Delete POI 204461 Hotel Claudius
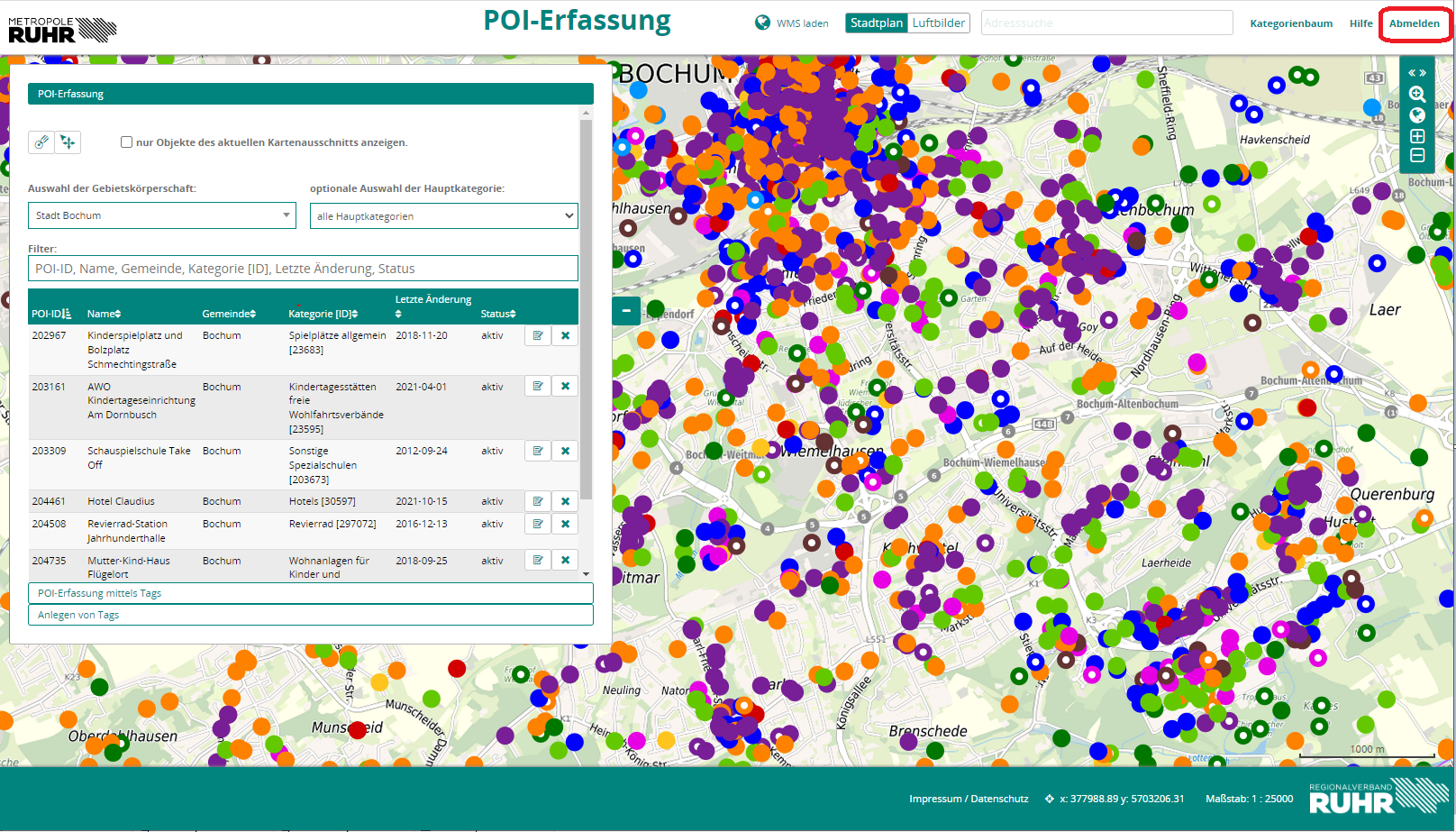This screenshot has height=832, width=1456. (x=565, y=501)
